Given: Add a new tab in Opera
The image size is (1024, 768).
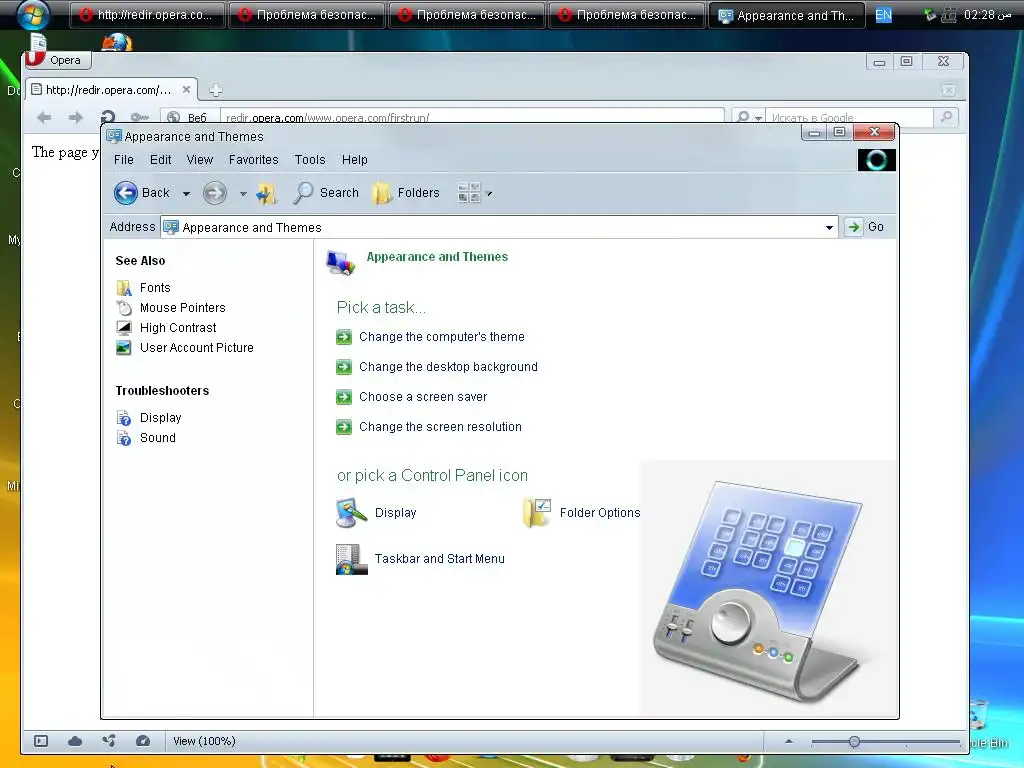Looking at the screenshot, I should click(216, 90).
